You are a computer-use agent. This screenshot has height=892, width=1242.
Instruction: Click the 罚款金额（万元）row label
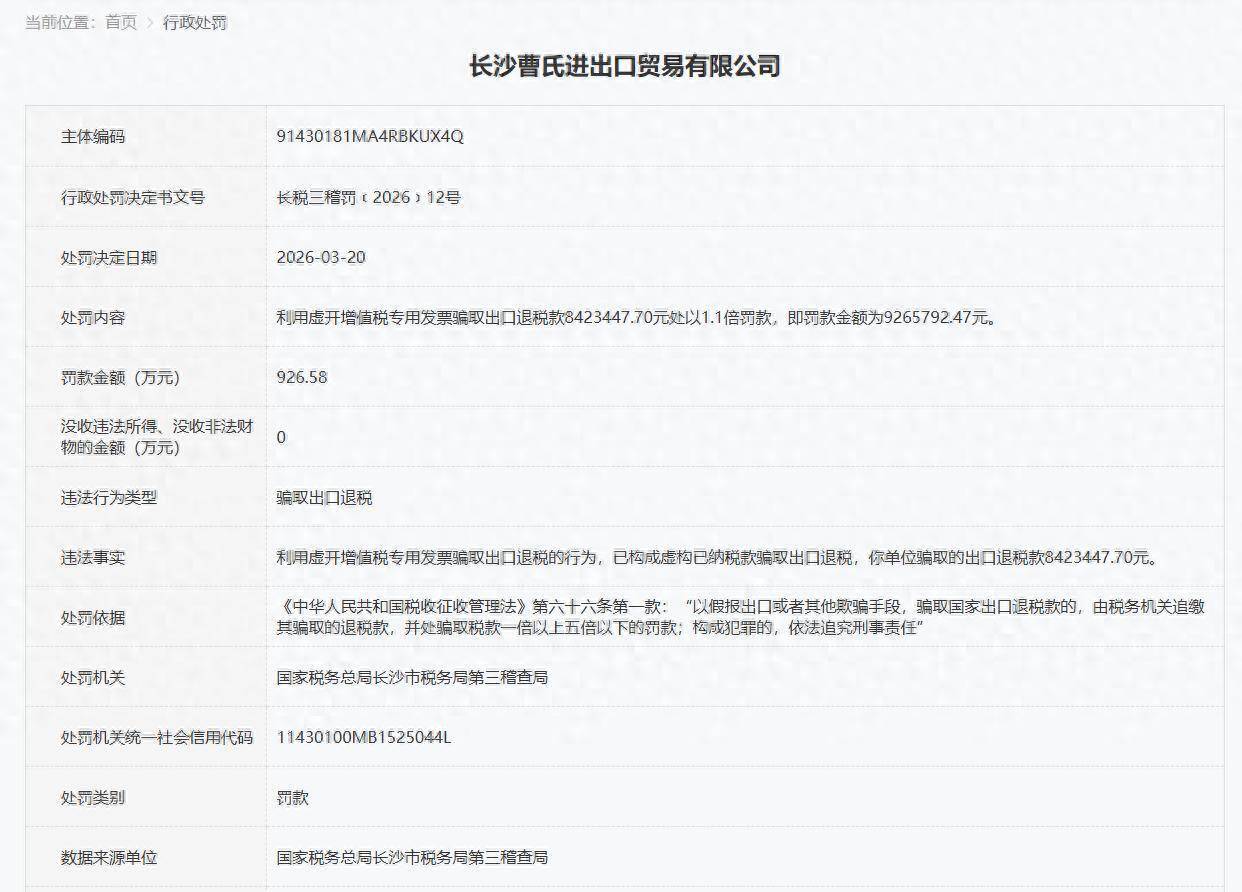[120, 377]
